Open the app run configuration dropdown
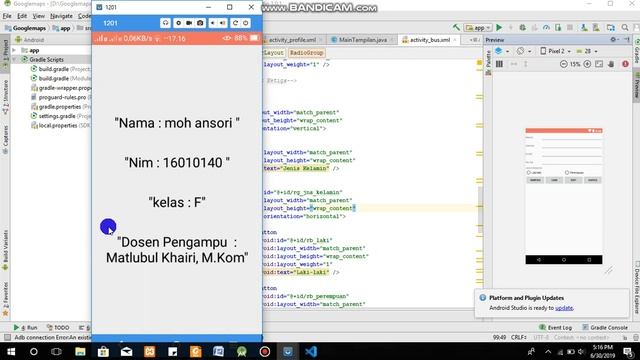The image size is (640, 360). pyautogui.click(x=478, y=28)
